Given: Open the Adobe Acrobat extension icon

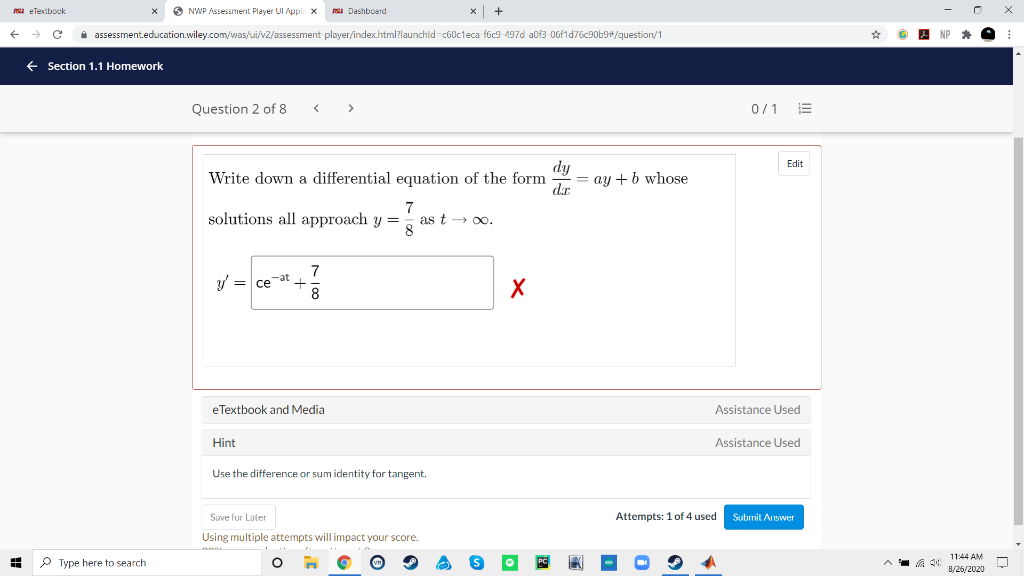Looking at the screenshot, I should coord(924,33).
